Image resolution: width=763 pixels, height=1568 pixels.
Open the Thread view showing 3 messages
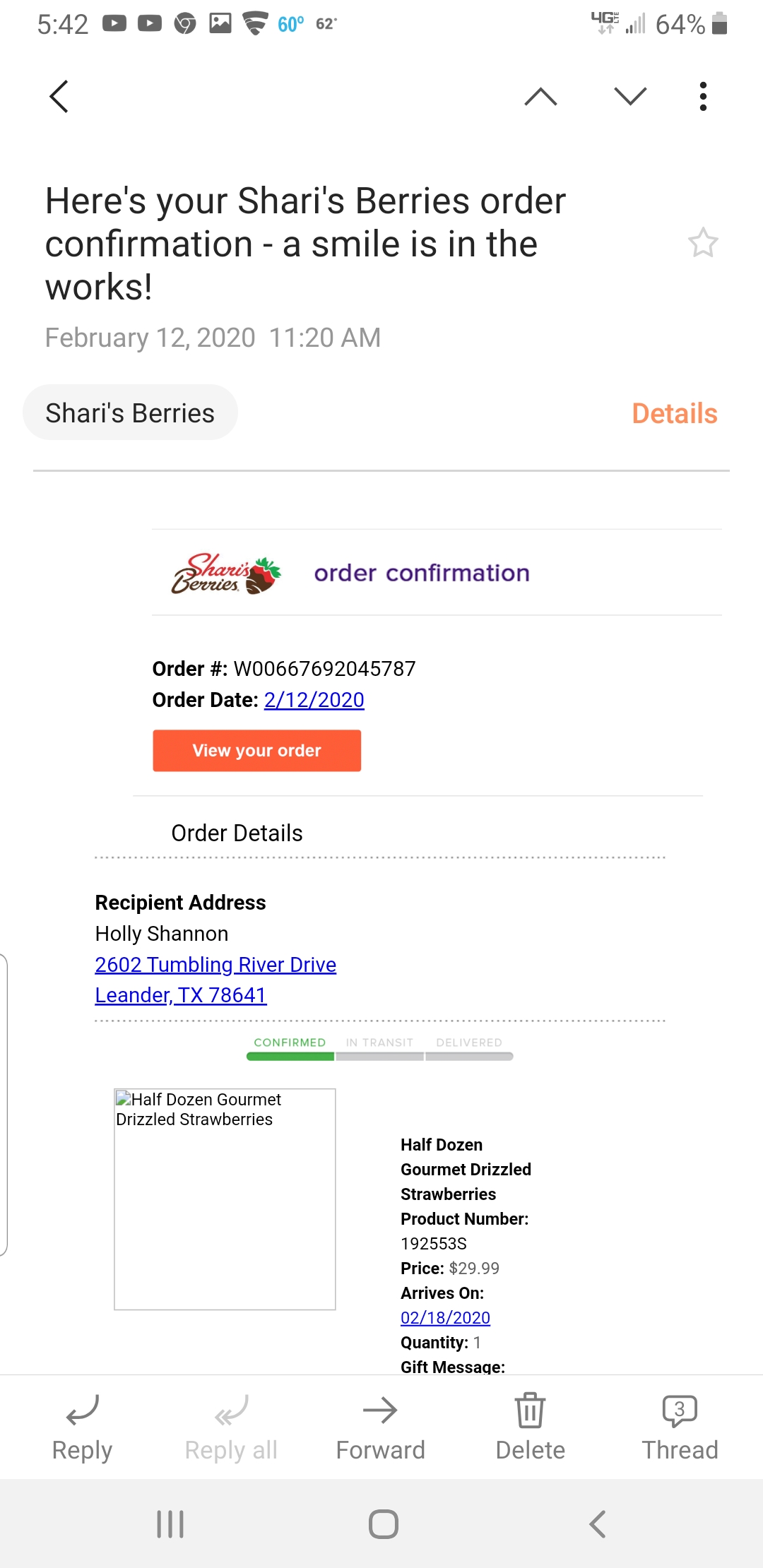pyautogui.click(x=680, y=1427)
